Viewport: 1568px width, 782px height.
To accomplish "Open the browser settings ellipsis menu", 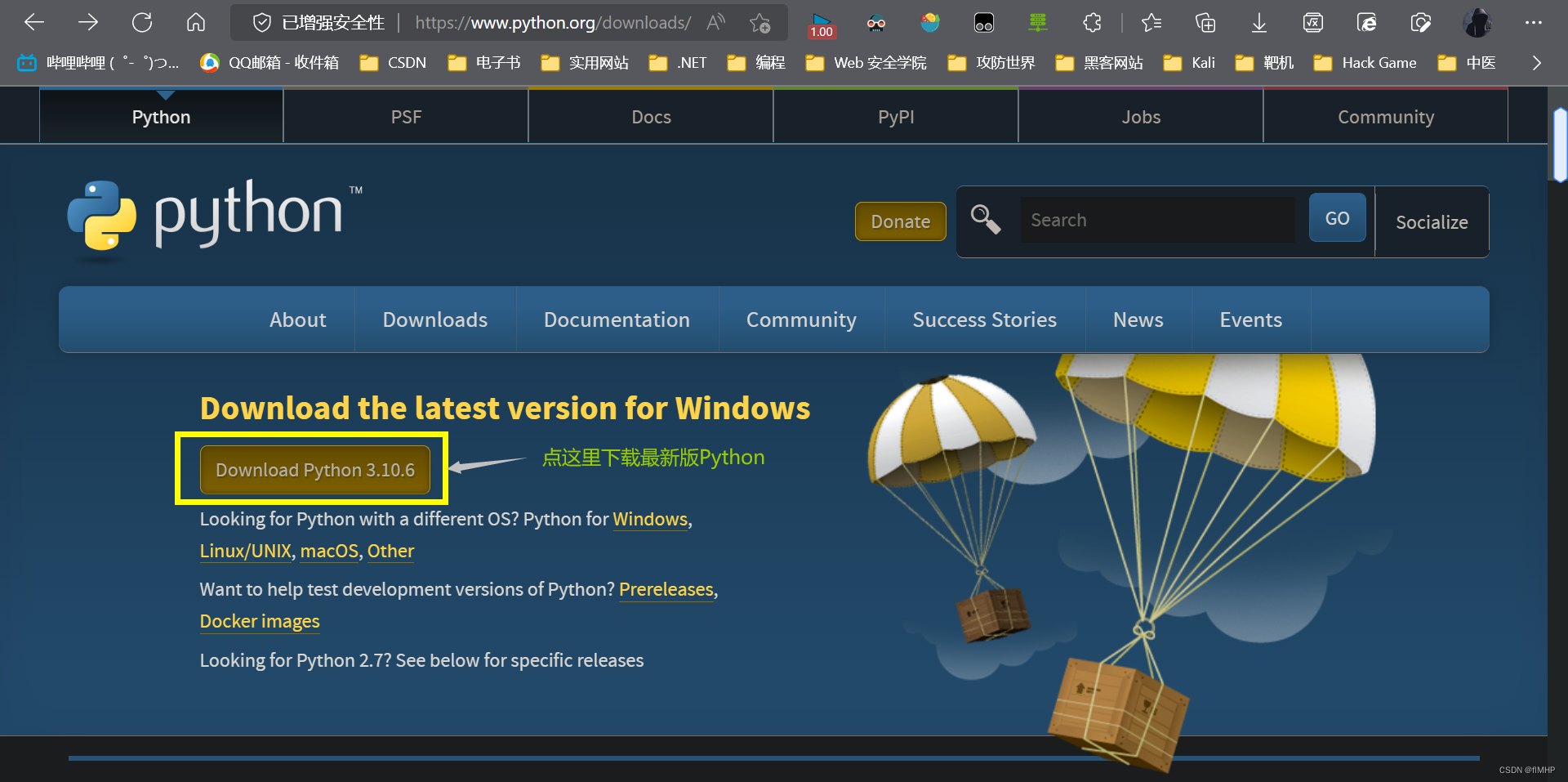I will tap(1533, 23).
